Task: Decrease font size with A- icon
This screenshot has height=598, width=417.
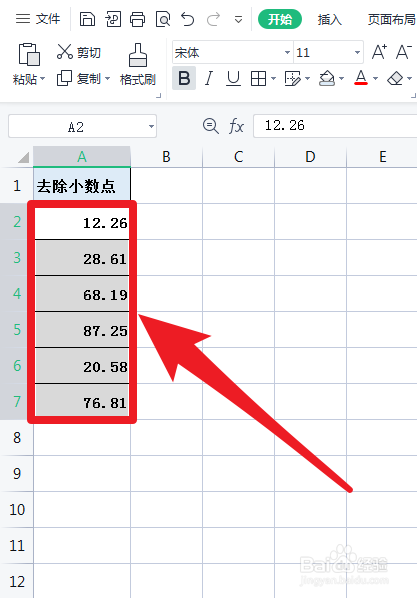Action: [x=404, y=52]
